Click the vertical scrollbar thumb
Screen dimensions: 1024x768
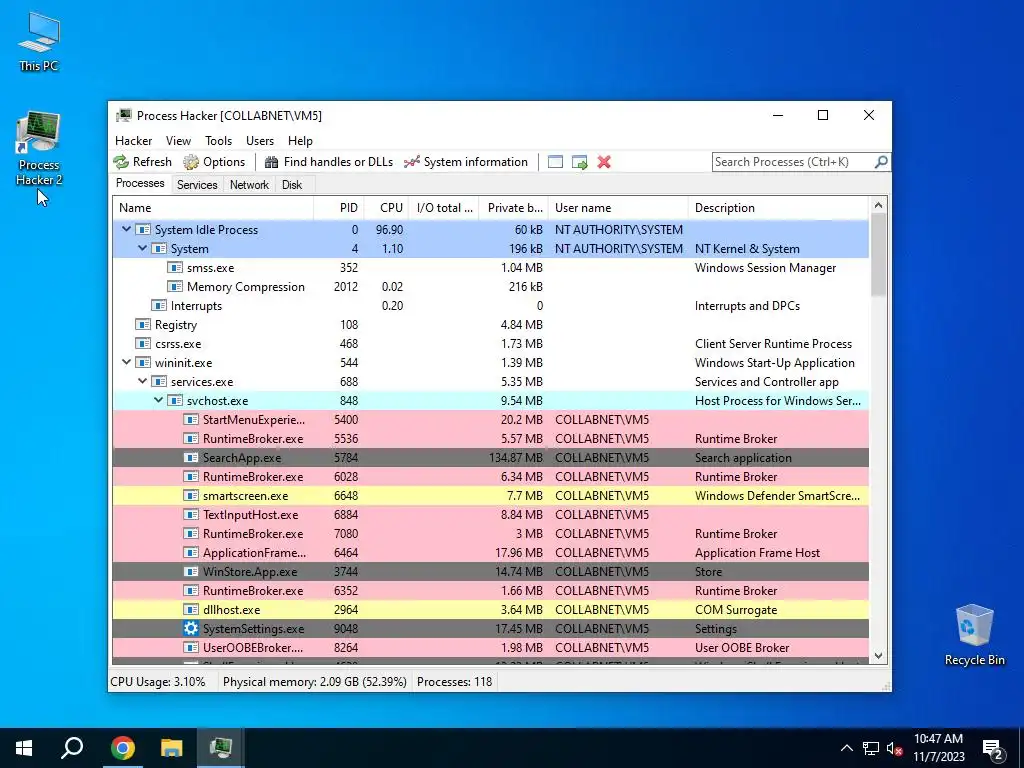(878, 255)
